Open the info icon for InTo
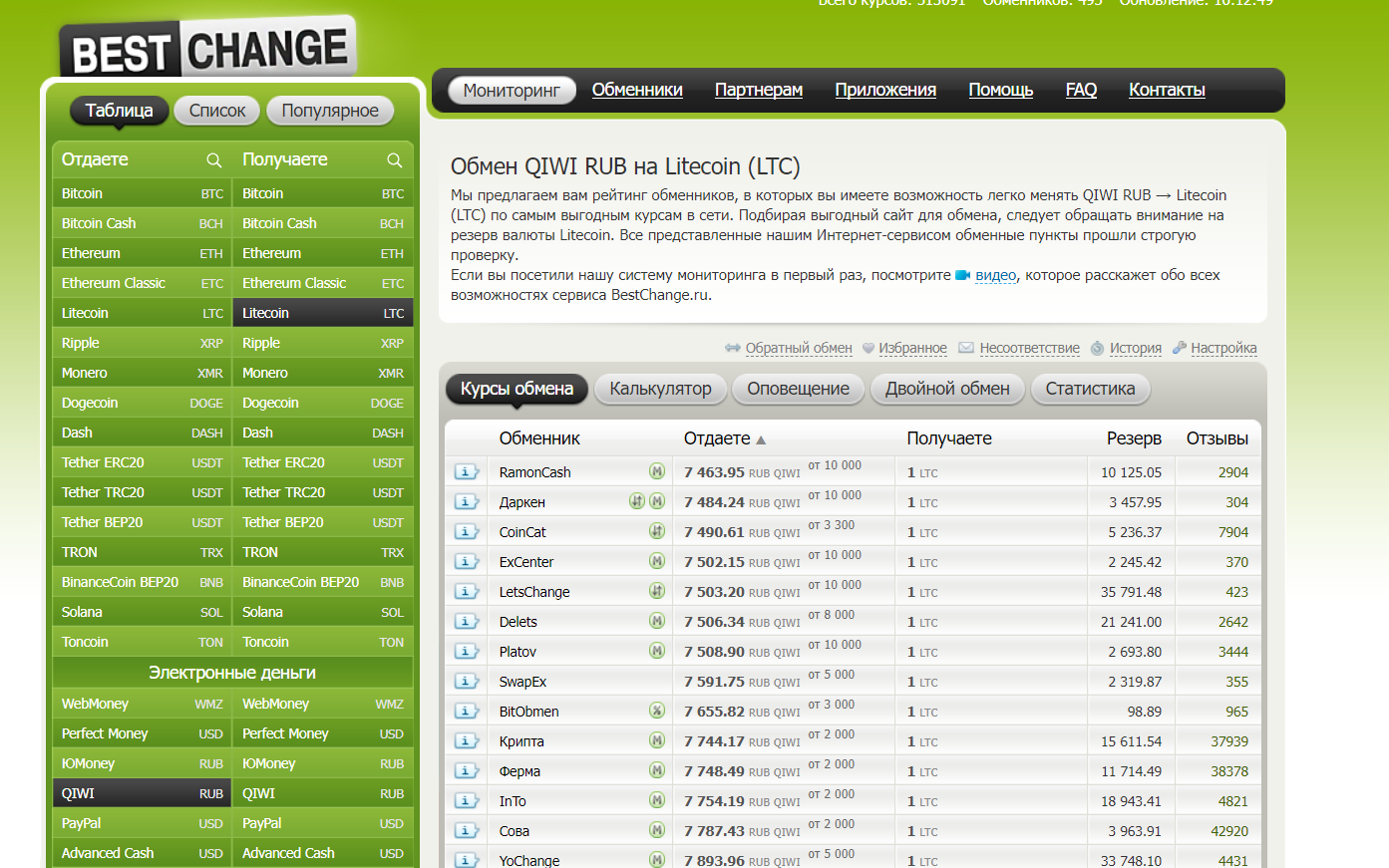Image resolution: width=1389 pixels, height=868 pixels. coord(467,801)
